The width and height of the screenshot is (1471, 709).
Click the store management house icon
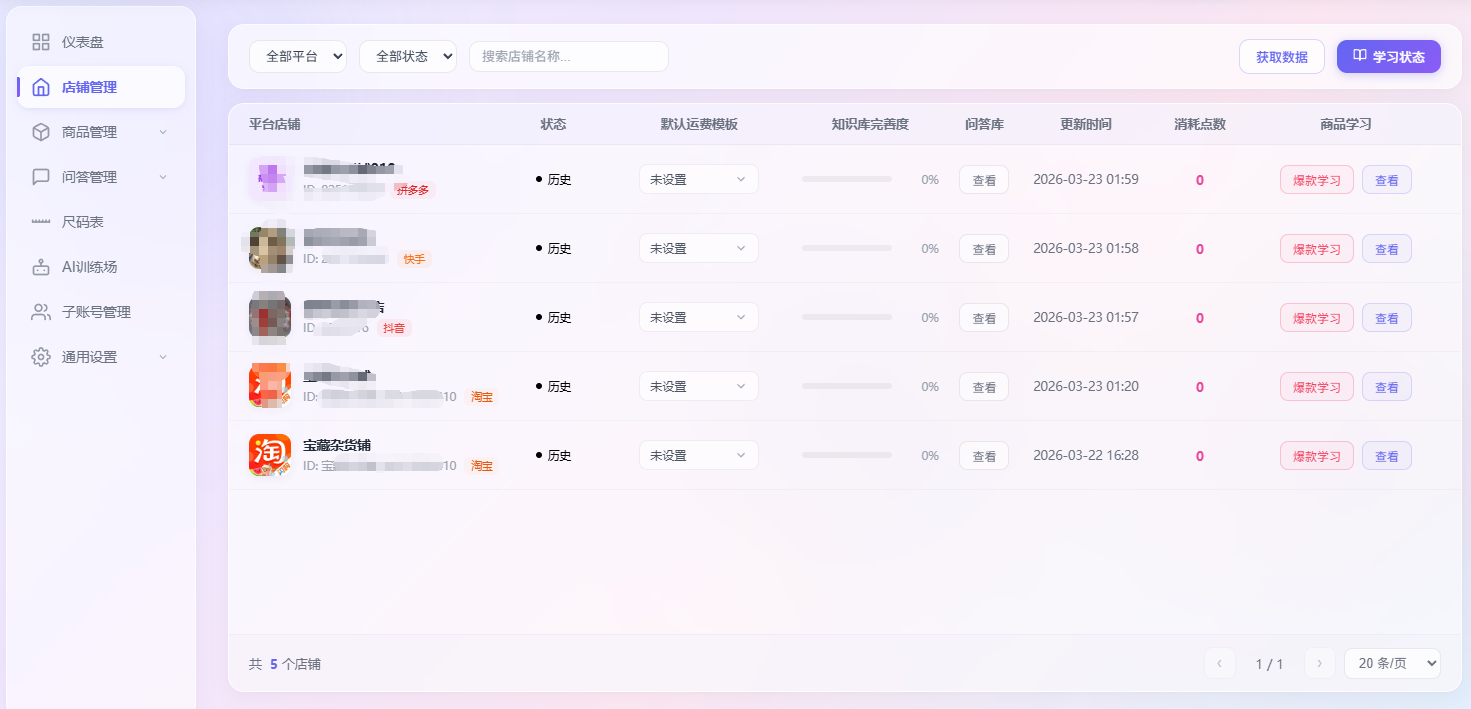pyautogui.click(x=41, y=87)
